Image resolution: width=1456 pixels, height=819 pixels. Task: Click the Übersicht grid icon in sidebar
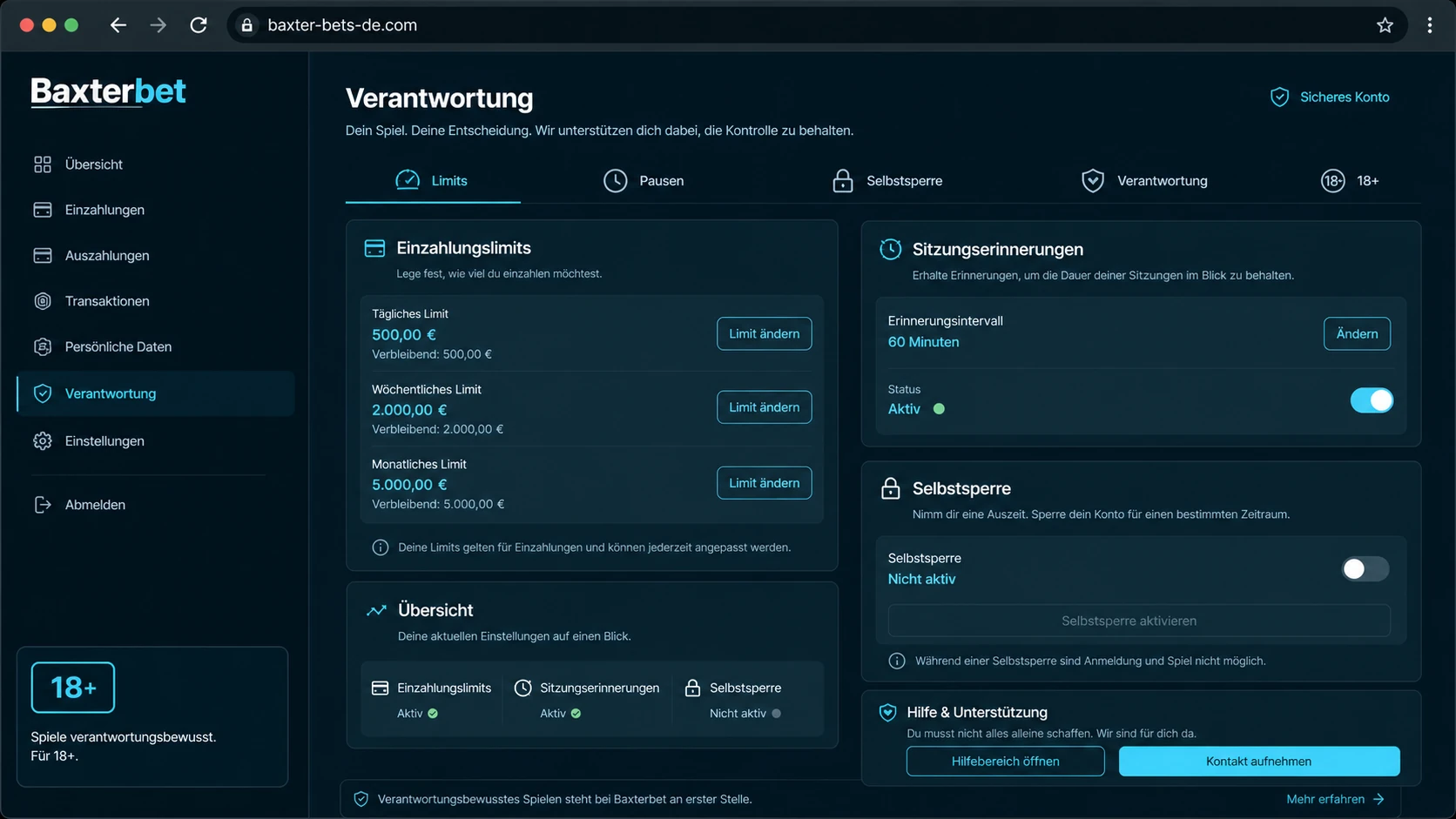click(x=43, y=164)
